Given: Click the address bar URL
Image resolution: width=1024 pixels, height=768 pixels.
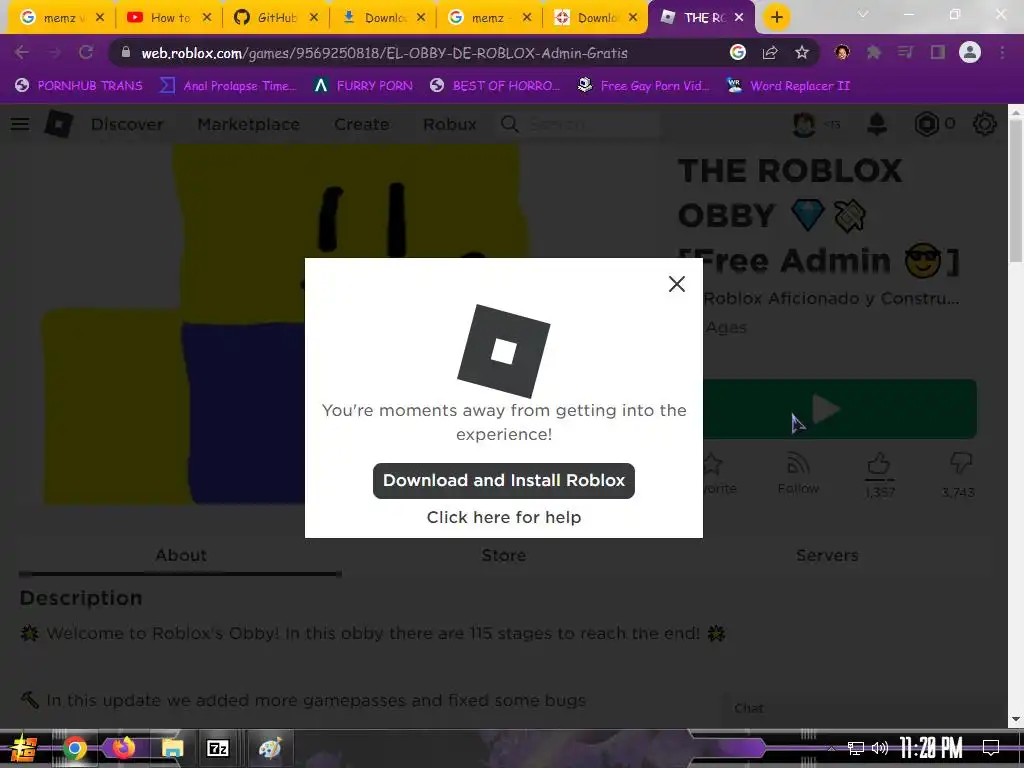Looking at the screenshot, I should [384, 53].
